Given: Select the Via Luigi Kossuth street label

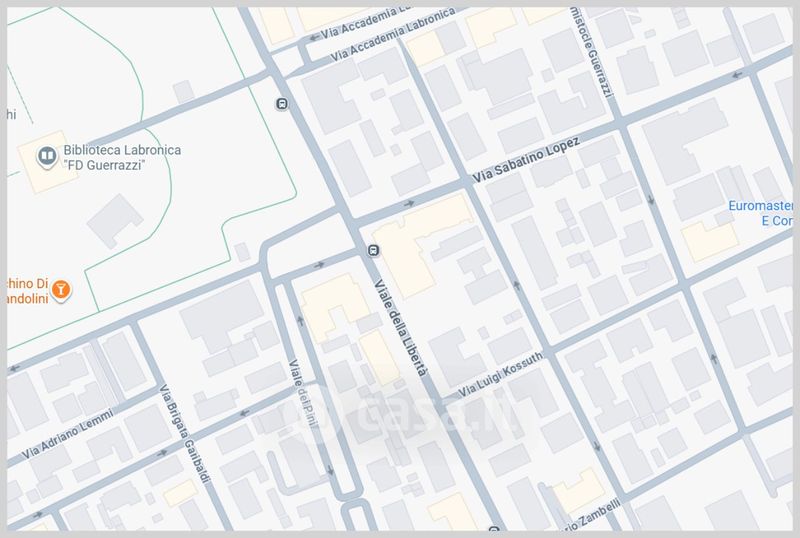Looking at the screenshot, I should (x=501, y=372).
